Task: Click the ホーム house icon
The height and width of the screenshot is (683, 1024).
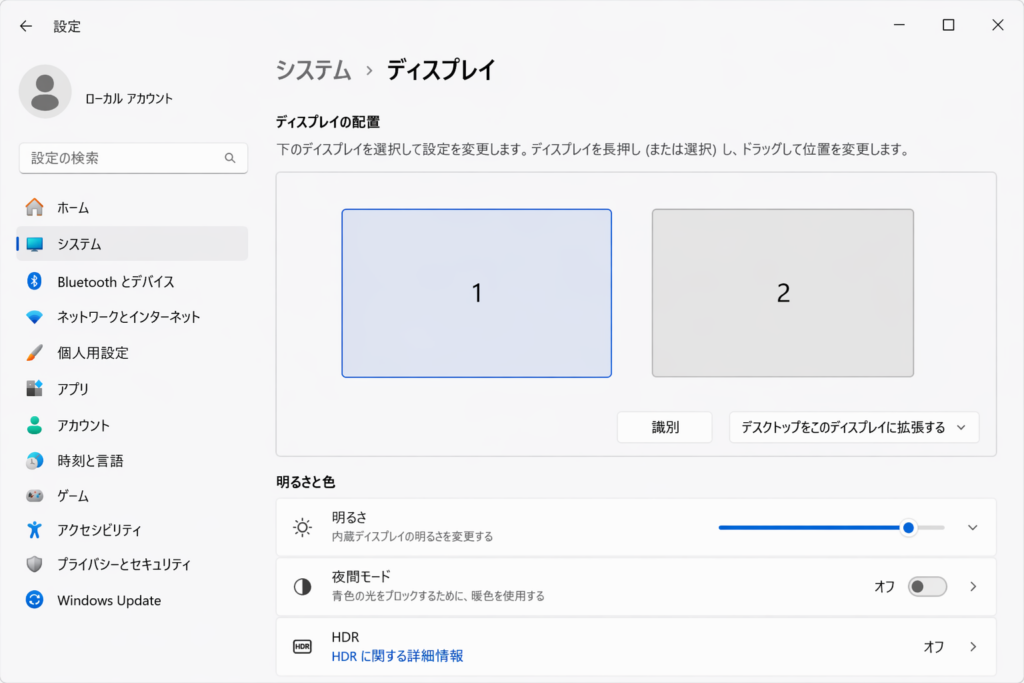Action: (x=35, y=208)
